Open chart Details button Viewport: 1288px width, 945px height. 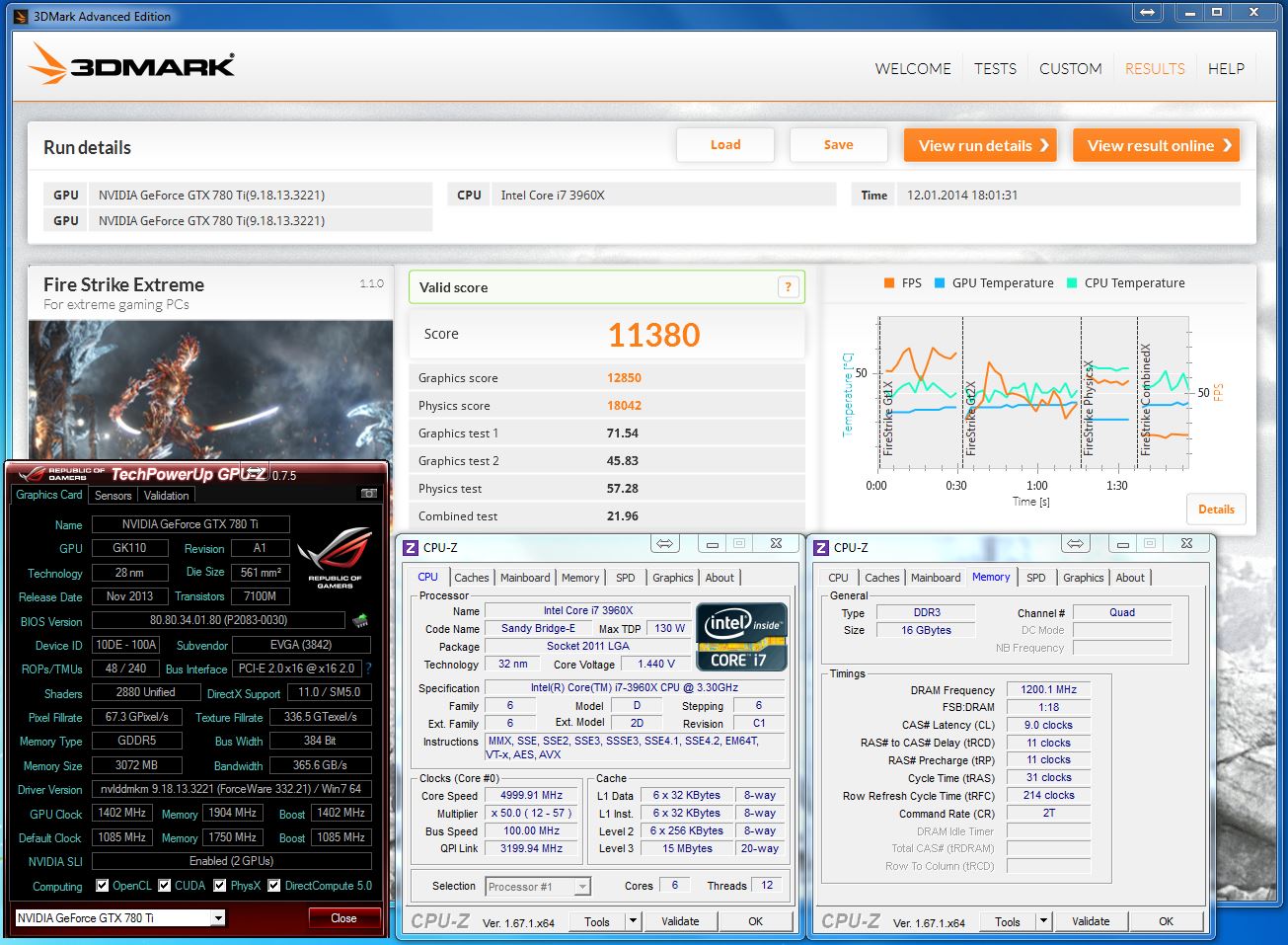coord(1216,510)
